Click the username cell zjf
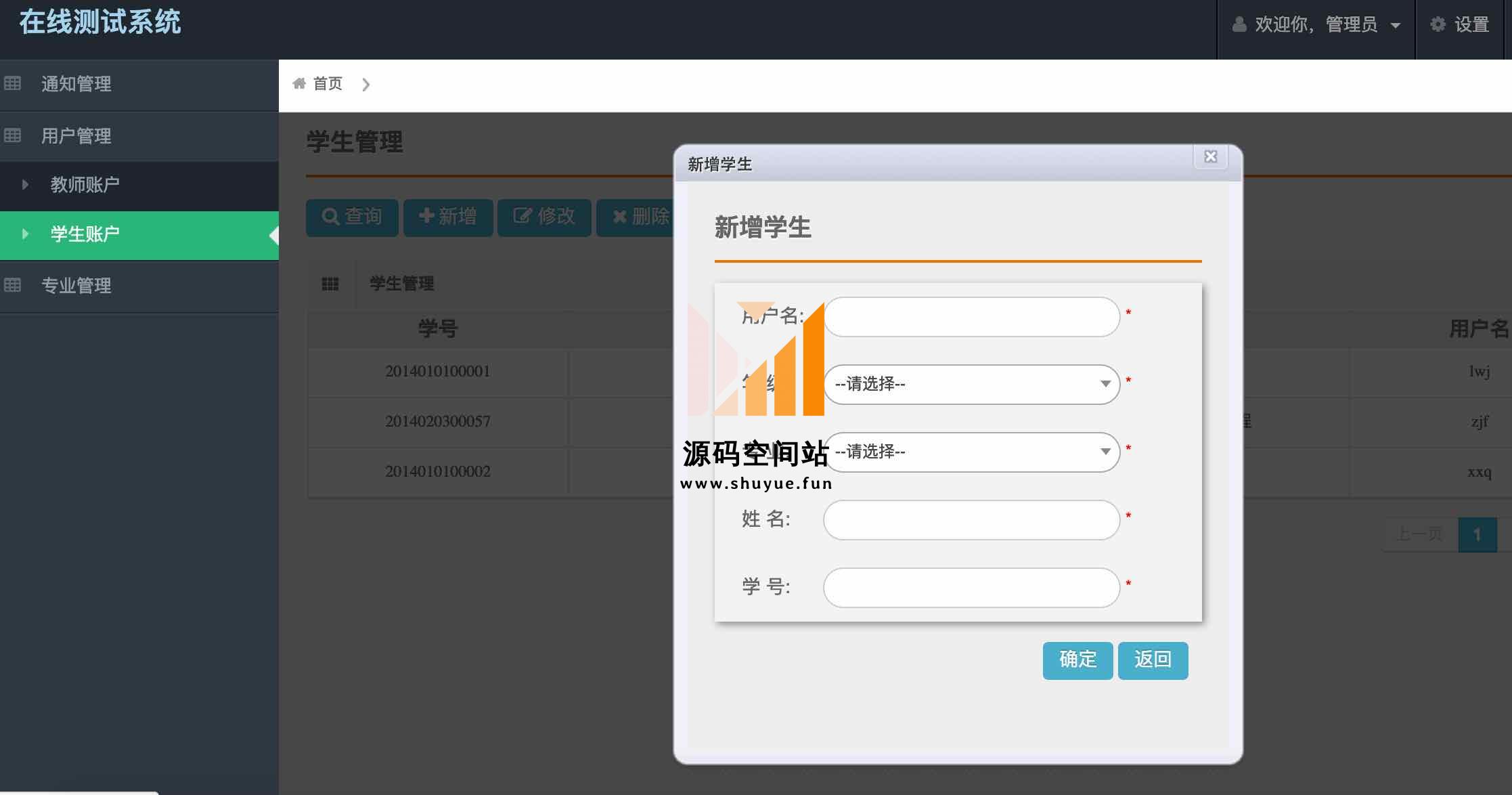 [x=1480, y=421]
